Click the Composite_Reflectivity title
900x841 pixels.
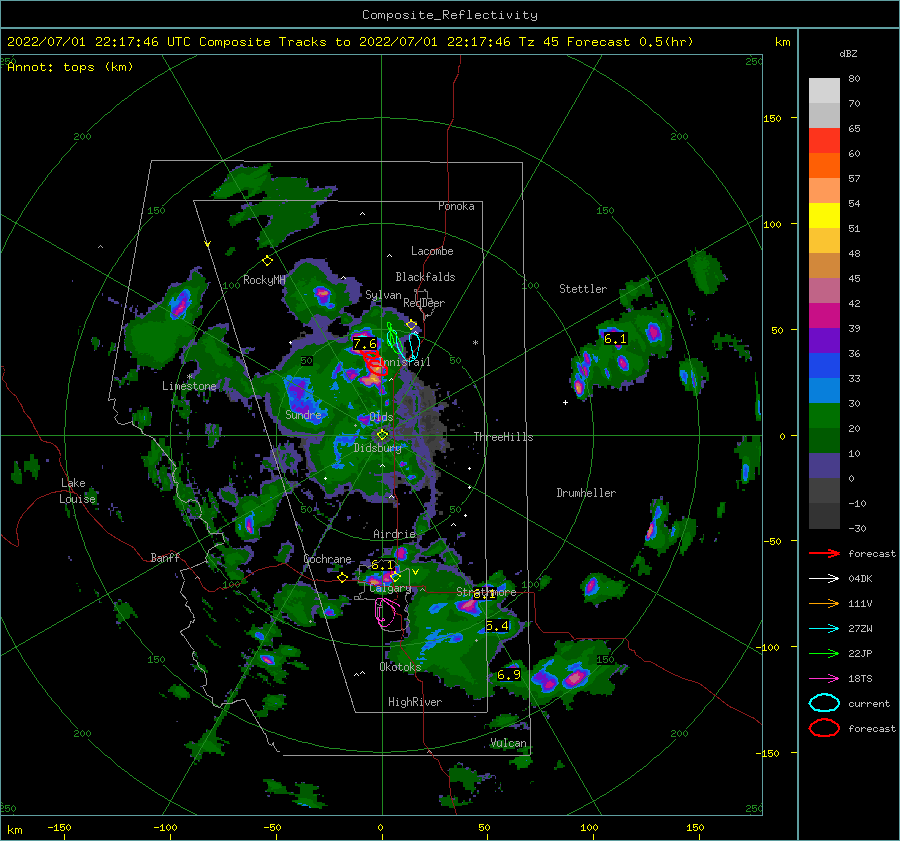(450, 15)
